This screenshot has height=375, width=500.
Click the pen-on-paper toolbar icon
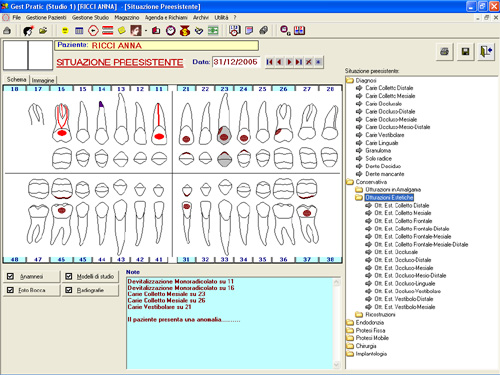[199, 31]
